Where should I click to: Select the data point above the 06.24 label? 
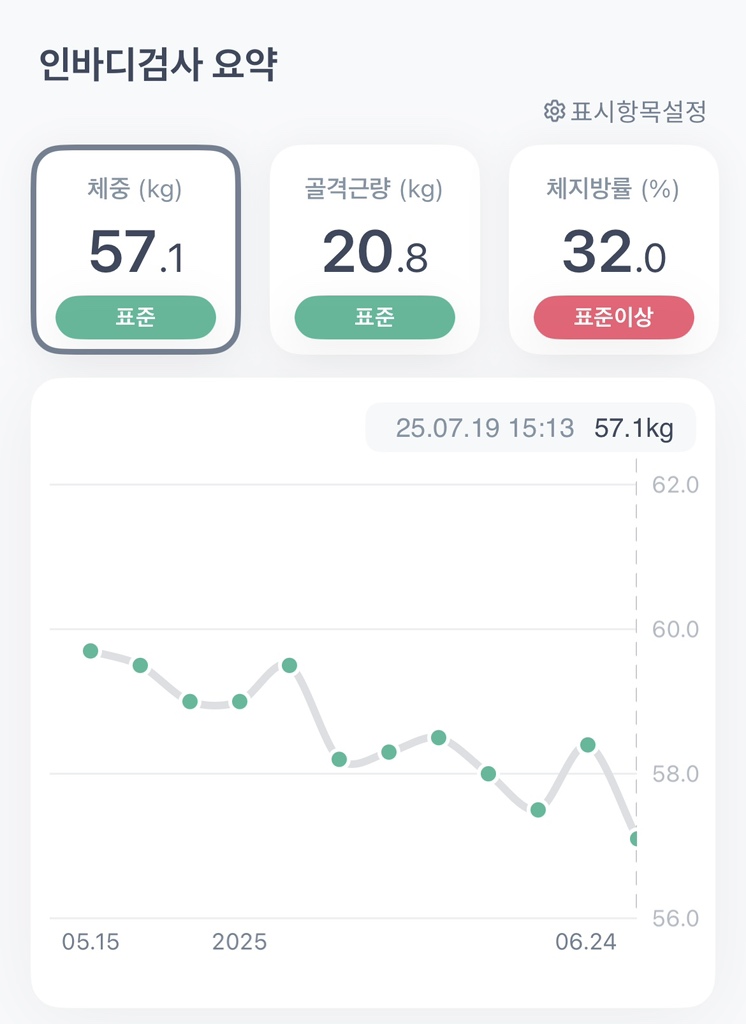(588, 745)
